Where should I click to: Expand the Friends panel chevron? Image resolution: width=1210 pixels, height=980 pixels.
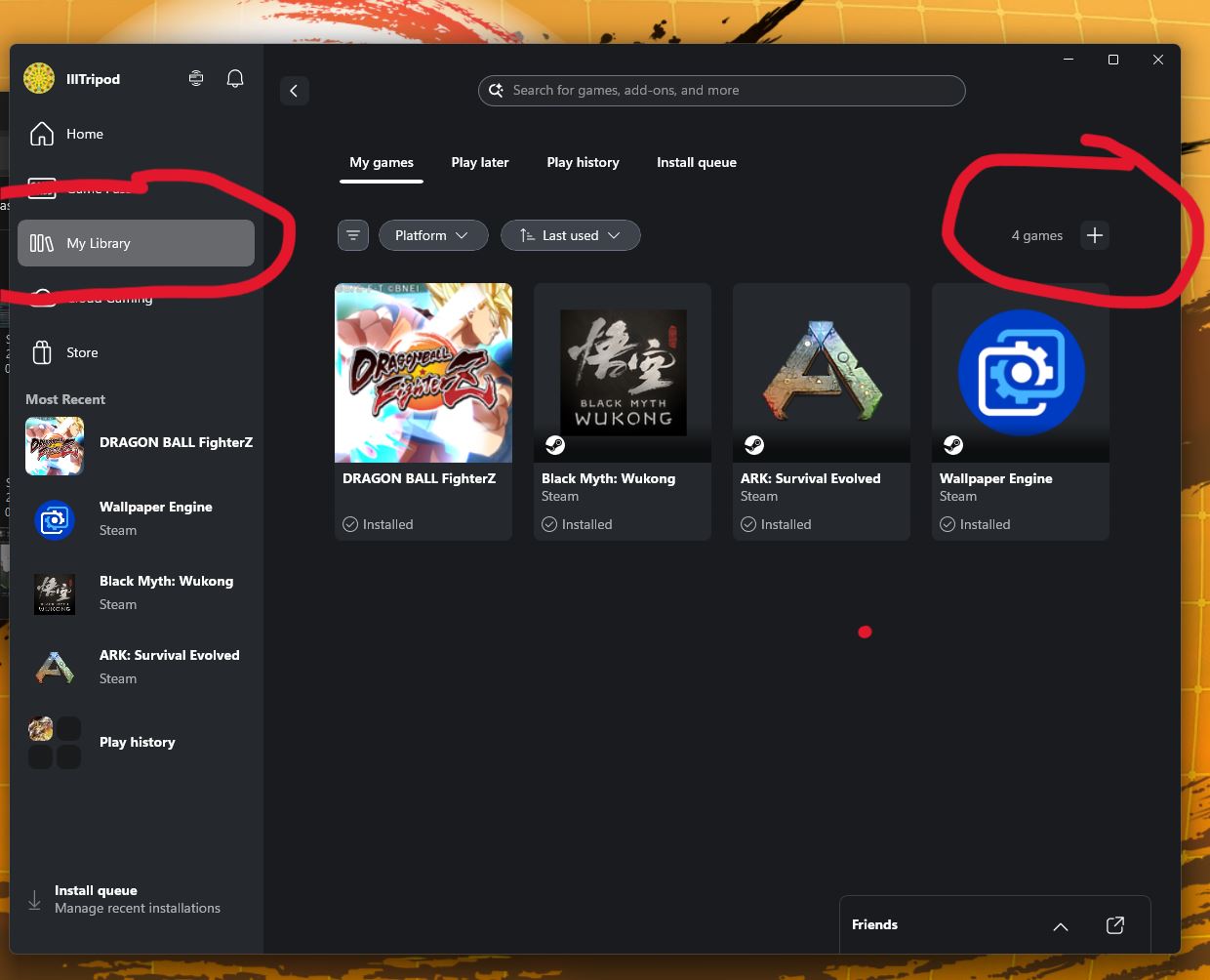pos(1061,926)
